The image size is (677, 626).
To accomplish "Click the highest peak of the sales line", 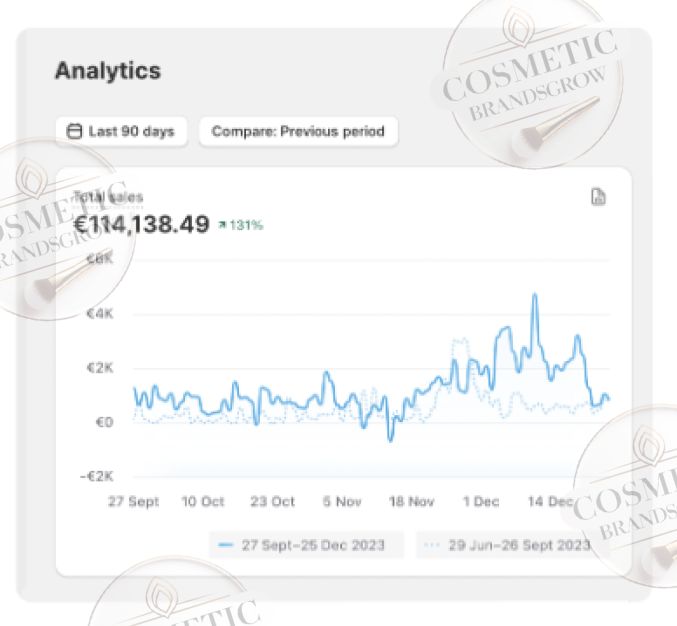I will (535, 295).
